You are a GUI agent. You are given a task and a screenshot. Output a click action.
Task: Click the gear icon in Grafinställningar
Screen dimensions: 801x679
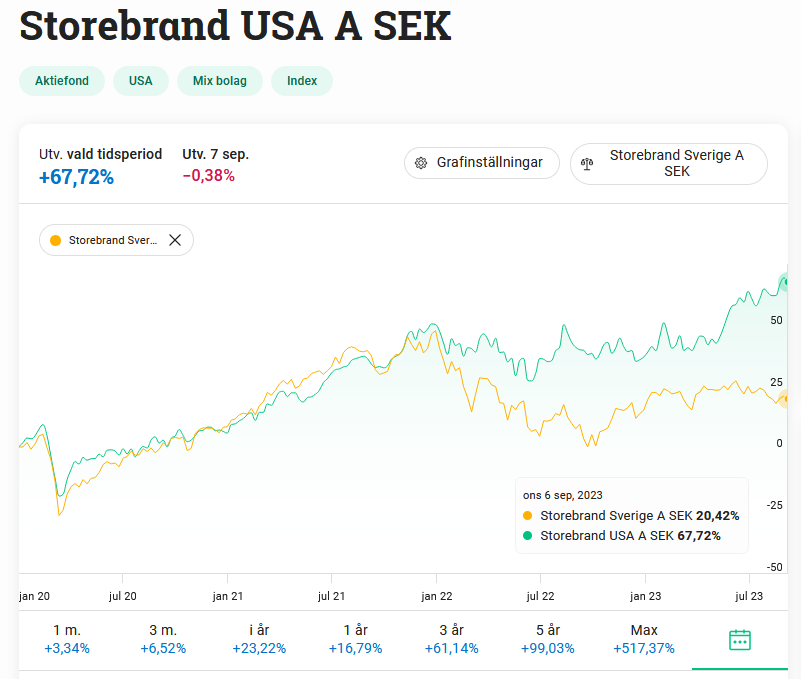coord(421,163)
